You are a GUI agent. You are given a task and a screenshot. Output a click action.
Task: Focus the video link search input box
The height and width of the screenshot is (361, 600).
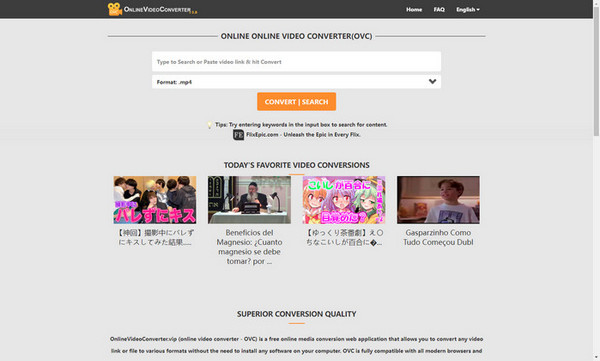click(296, 62)
